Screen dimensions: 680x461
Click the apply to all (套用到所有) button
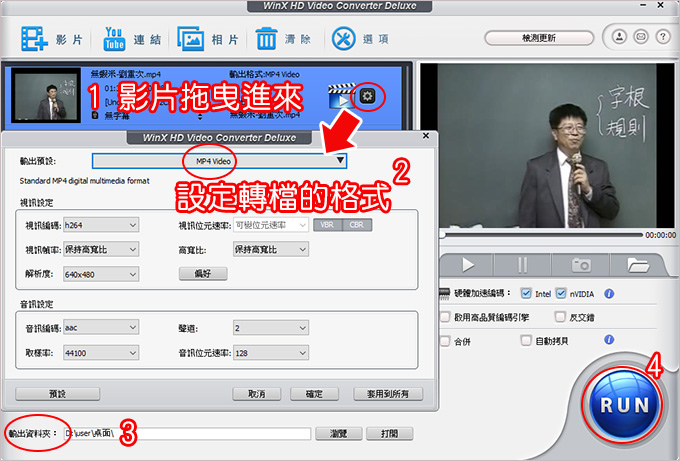[388, 394]
